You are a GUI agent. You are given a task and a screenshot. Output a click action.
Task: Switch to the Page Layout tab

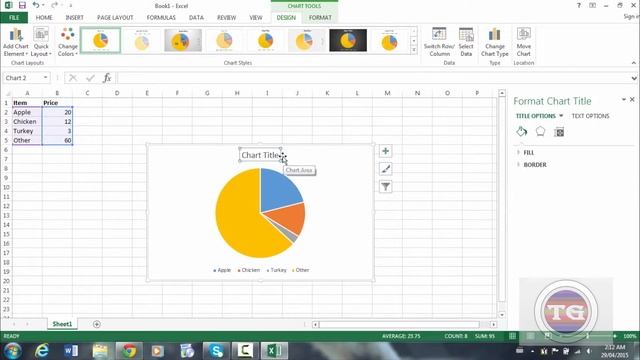coord(115,18)
